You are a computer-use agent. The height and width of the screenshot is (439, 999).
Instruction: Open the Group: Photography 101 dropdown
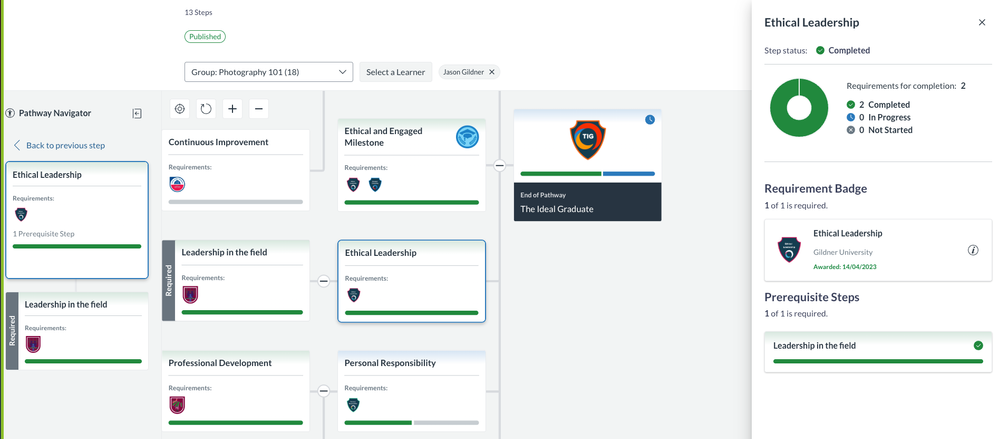pyautogui.click(x=268, y=72)
